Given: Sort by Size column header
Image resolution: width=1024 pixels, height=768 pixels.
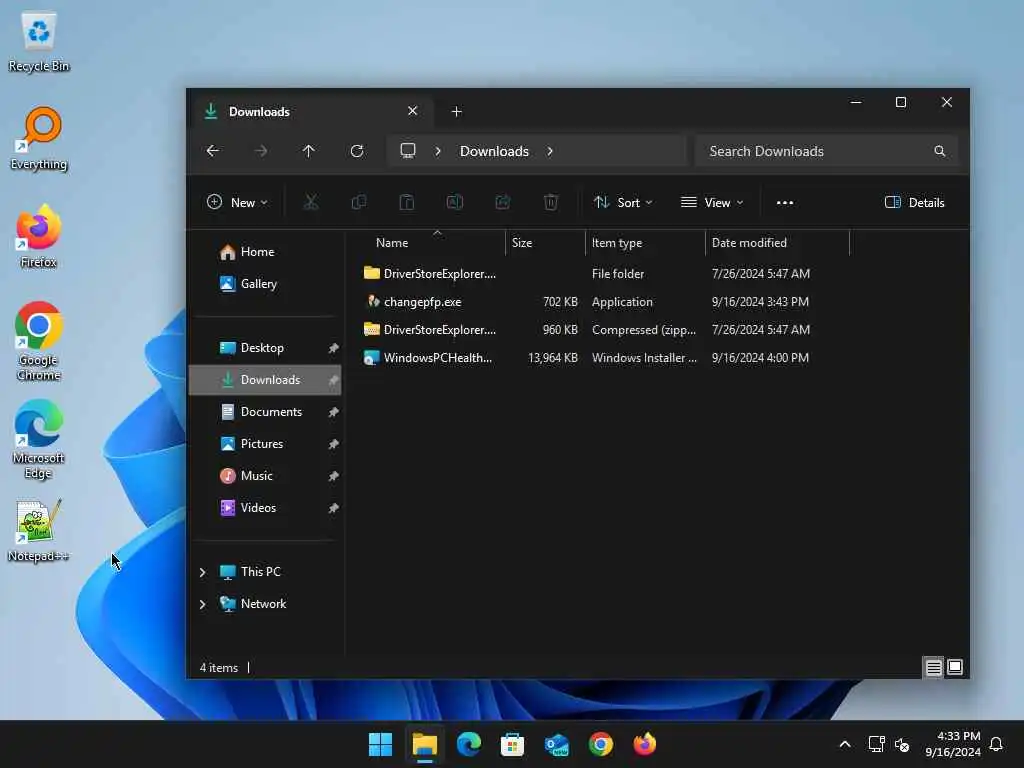Looking at the screenshot, I should point(522,243).
